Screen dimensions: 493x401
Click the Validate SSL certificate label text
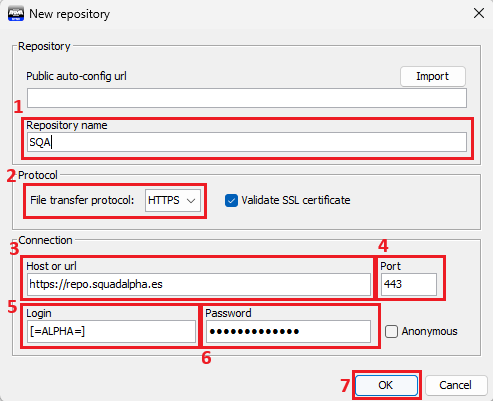[x=296, y=200]
